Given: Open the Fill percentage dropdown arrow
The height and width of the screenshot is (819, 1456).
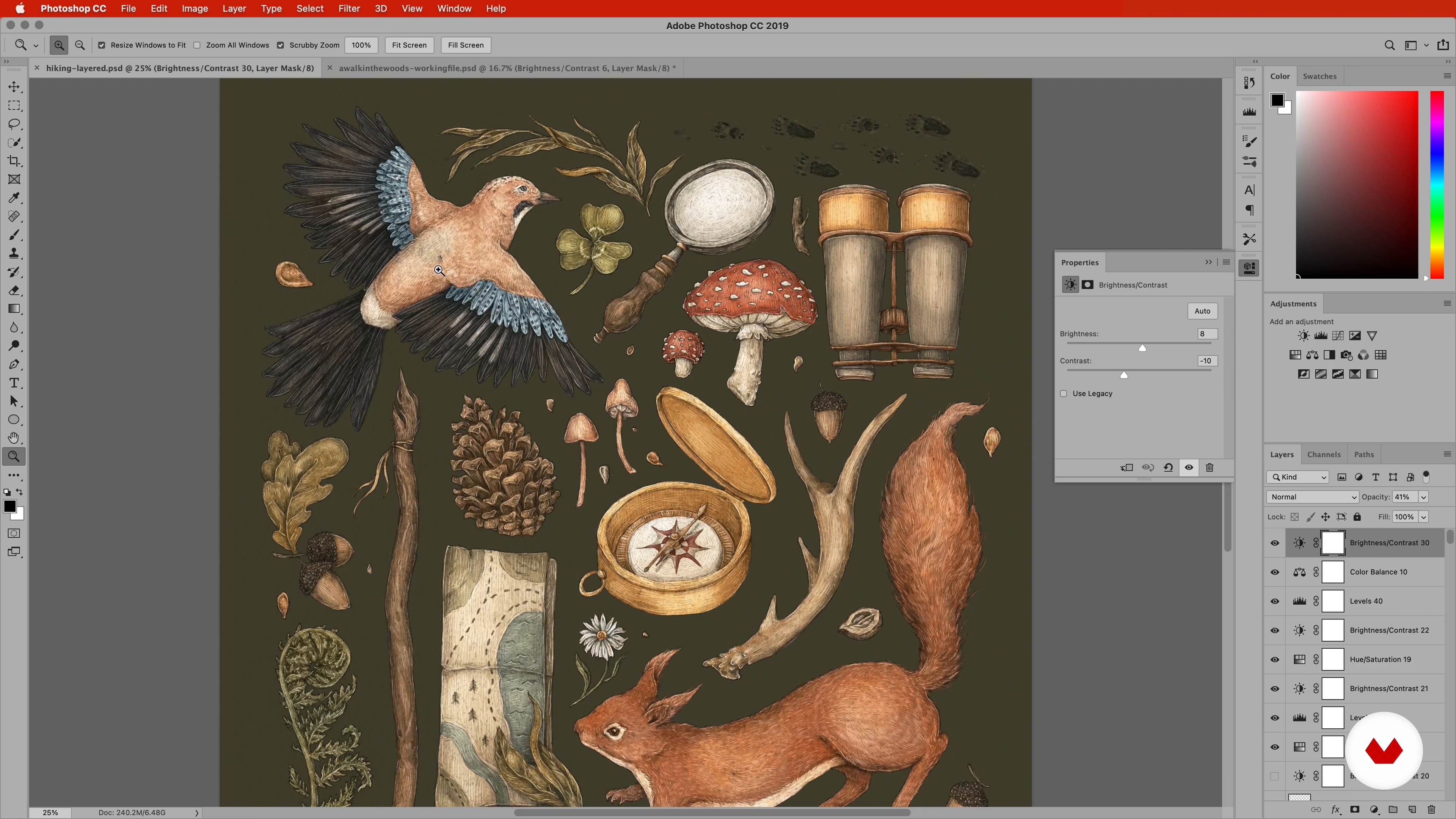Looking at the screenshot, I should click(1423, 516).
